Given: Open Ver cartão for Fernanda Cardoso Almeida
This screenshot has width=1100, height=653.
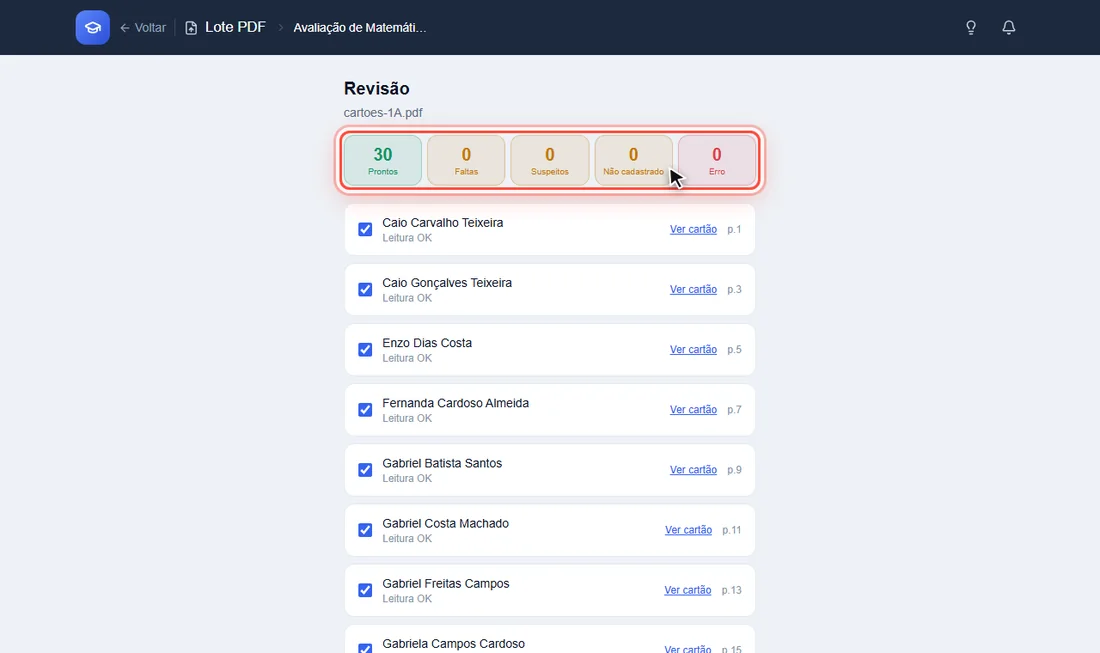Looking at the screenshot, I should tap(693, 410).
